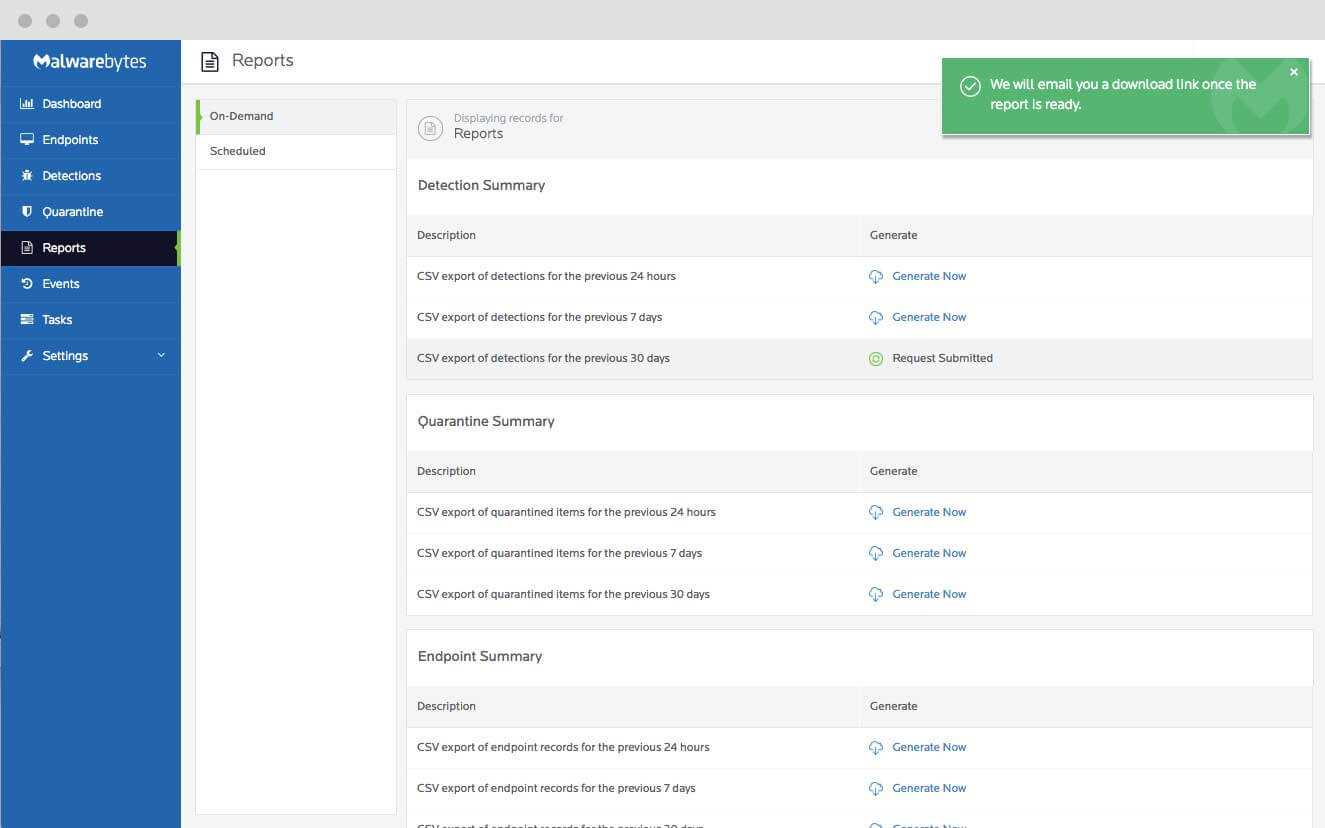Switch to the Scheduled reports tab
Screen dimensions: 1325x828
pos(238,151)
